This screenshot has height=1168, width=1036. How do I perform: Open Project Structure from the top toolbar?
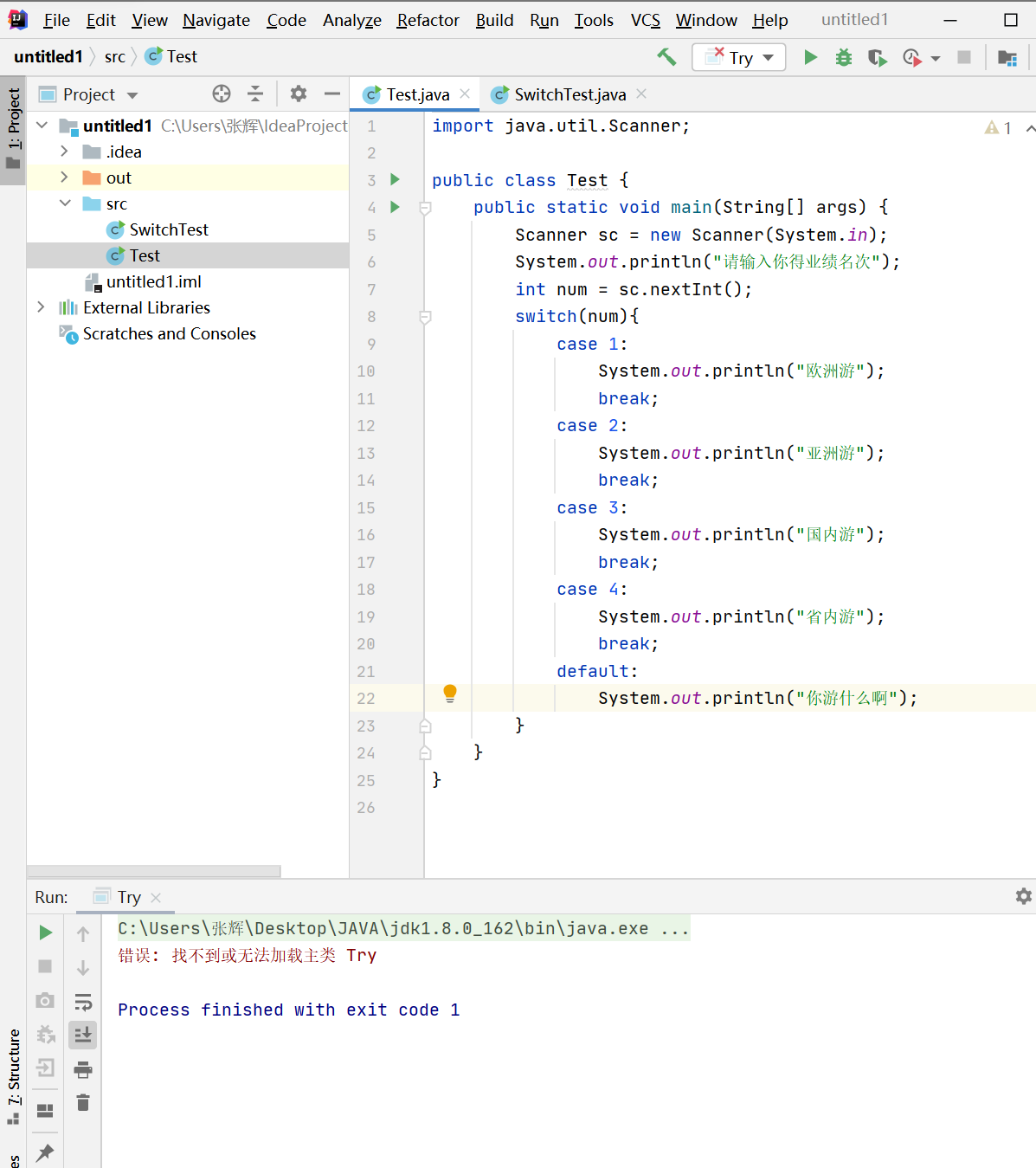pos(1007,57)
